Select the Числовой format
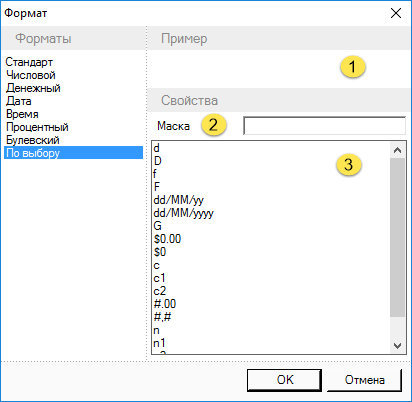The height and width of the screenshot is (402, 412). coord(31,75)
